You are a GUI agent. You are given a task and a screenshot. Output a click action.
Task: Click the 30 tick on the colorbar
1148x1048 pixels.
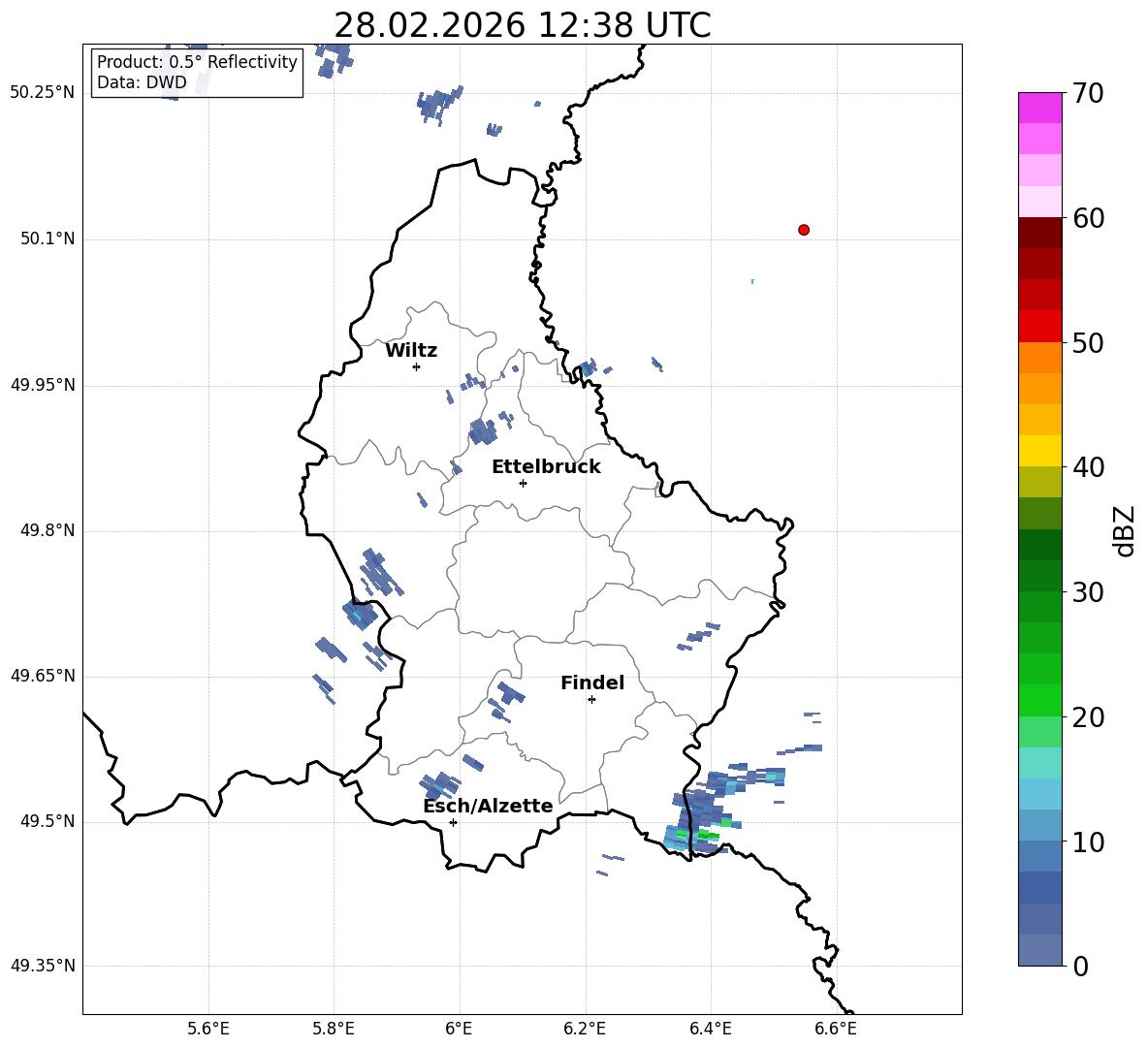coord(1087,592)
